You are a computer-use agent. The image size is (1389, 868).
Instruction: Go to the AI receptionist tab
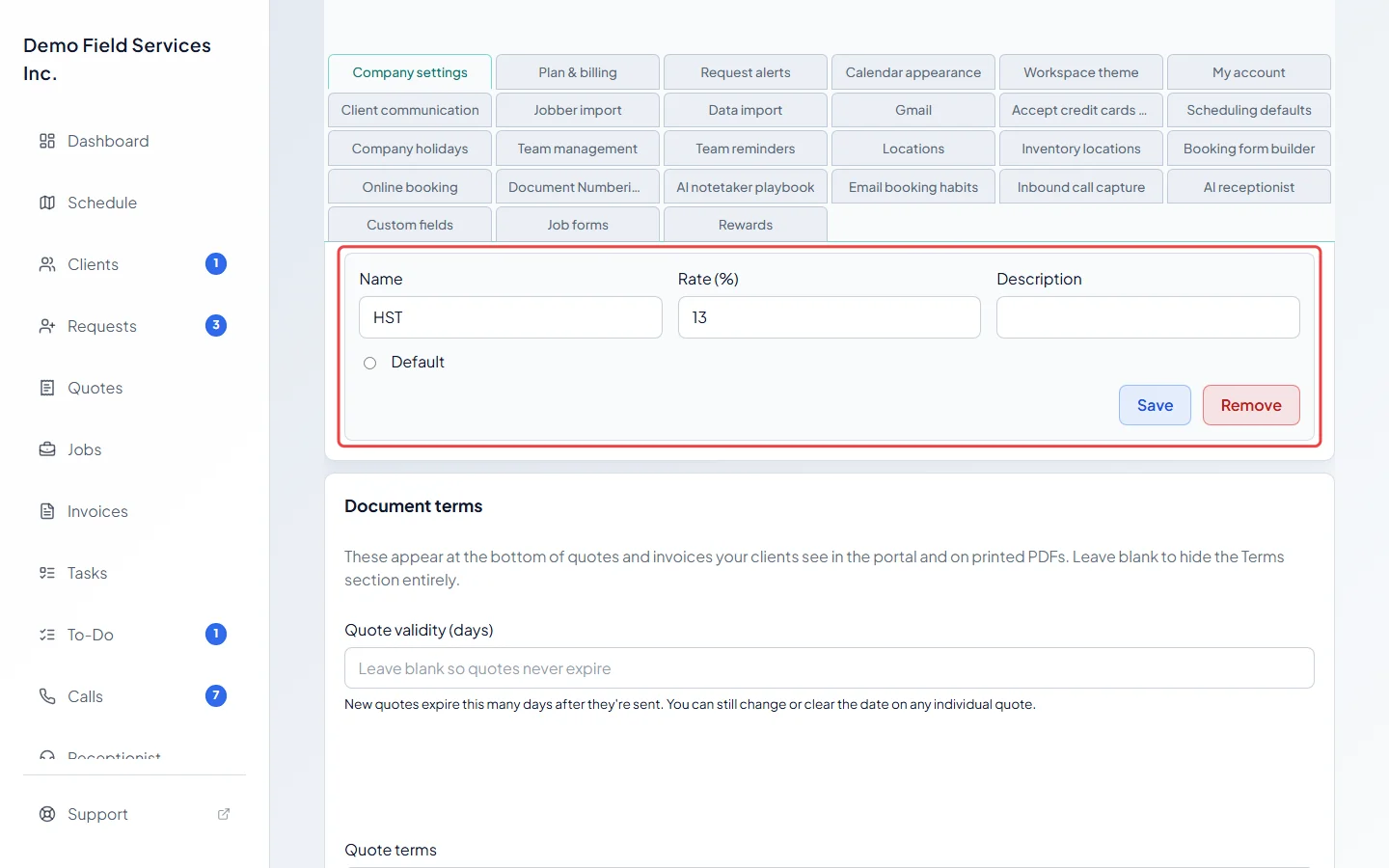click(1249, 187)
